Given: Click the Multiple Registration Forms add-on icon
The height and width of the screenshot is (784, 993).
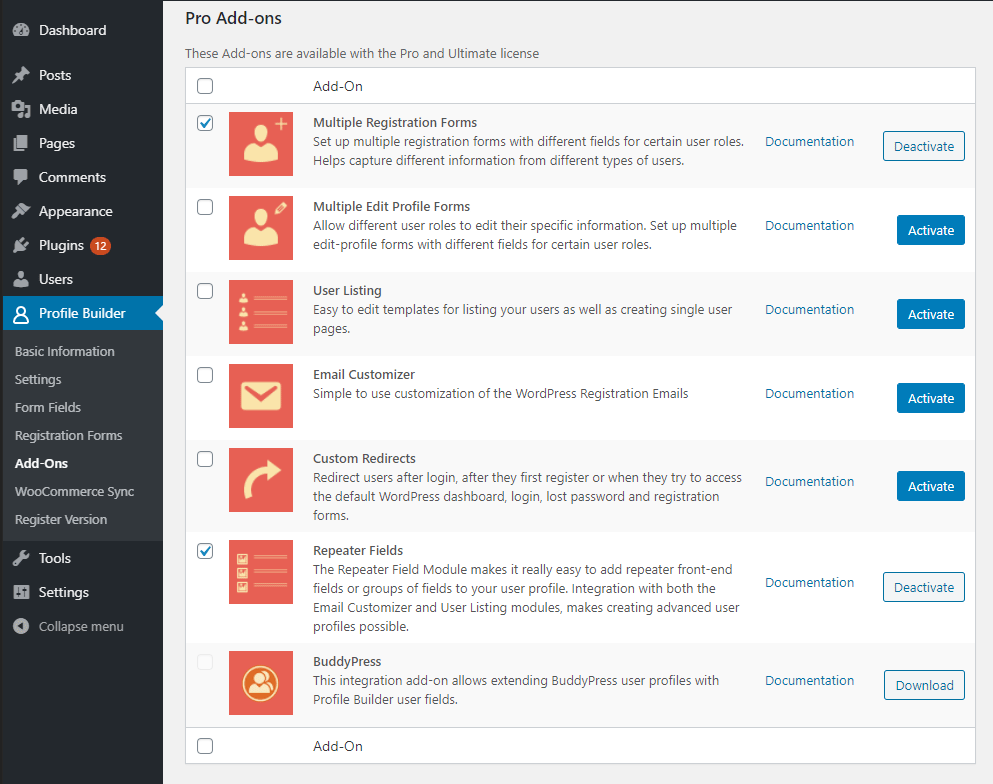Looking at the screenshot, I should click(x=261, y=144).
